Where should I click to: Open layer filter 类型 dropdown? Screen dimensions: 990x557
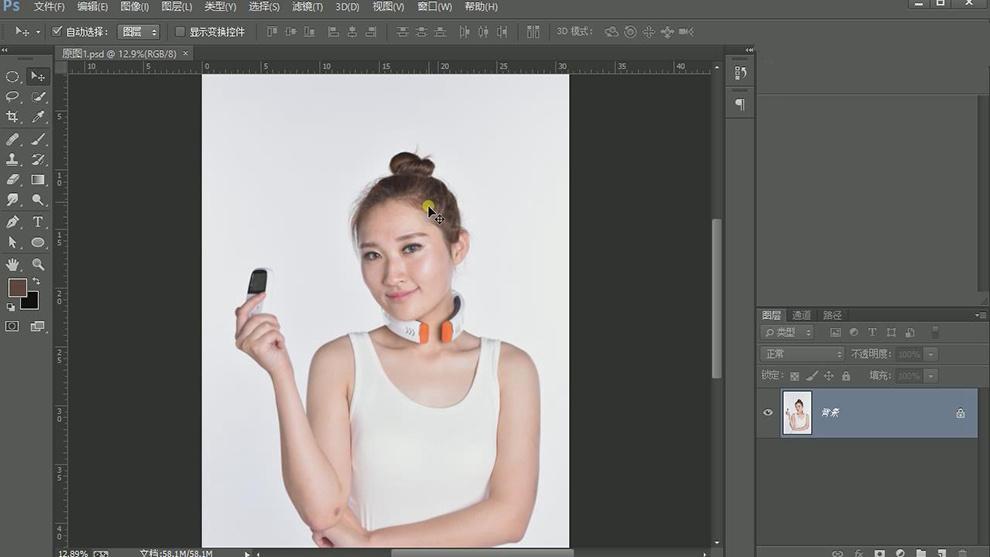[787, 332]
